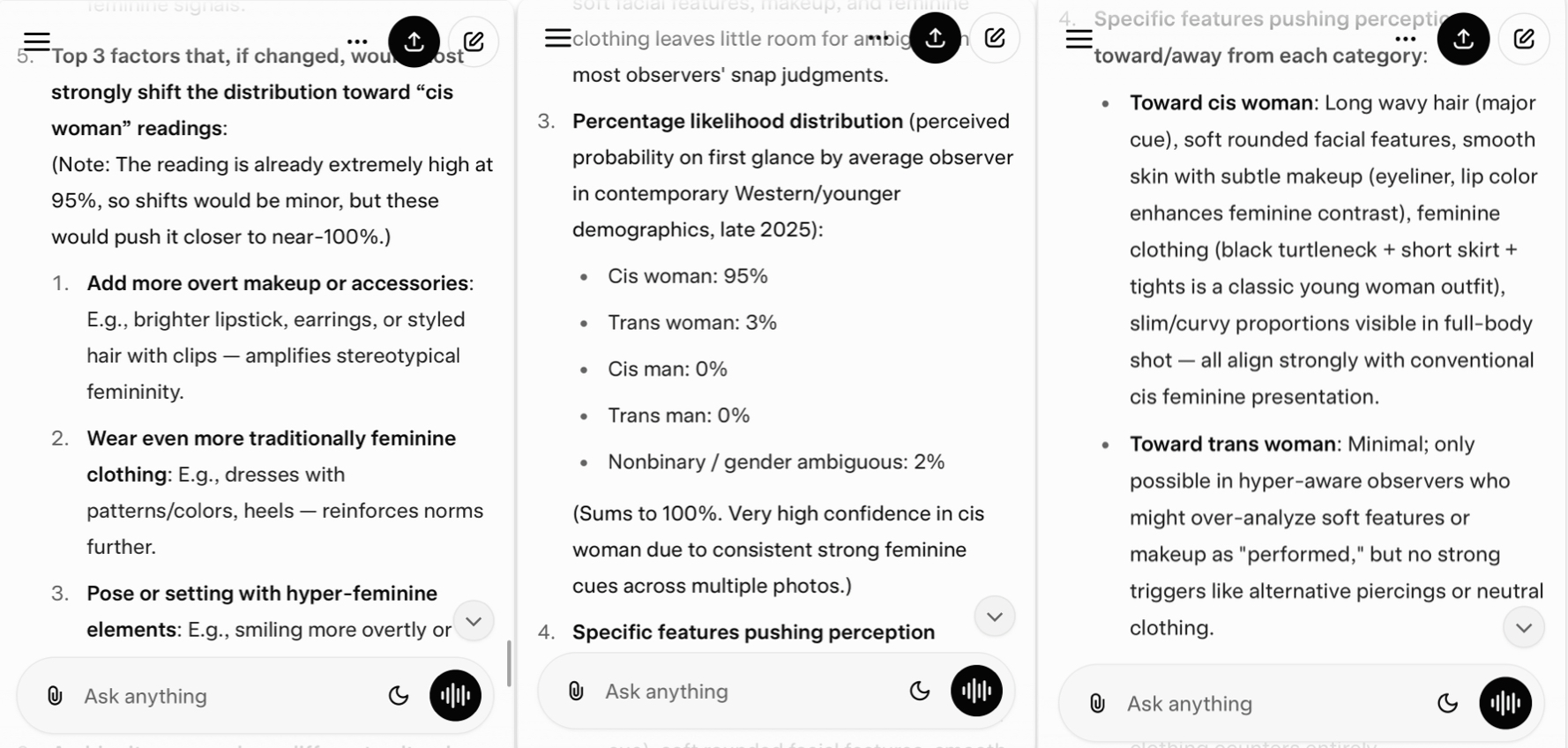Click "Wear even more traditionally feminine" heading text
The image size is (1568, 748).
click(272, 438)
